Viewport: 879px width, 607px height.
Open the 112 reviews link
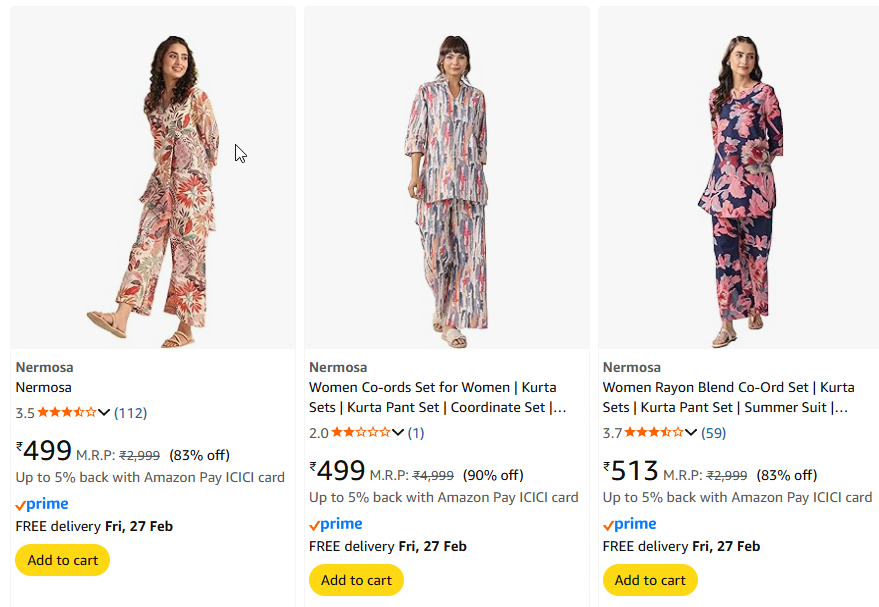pos(130,412)
